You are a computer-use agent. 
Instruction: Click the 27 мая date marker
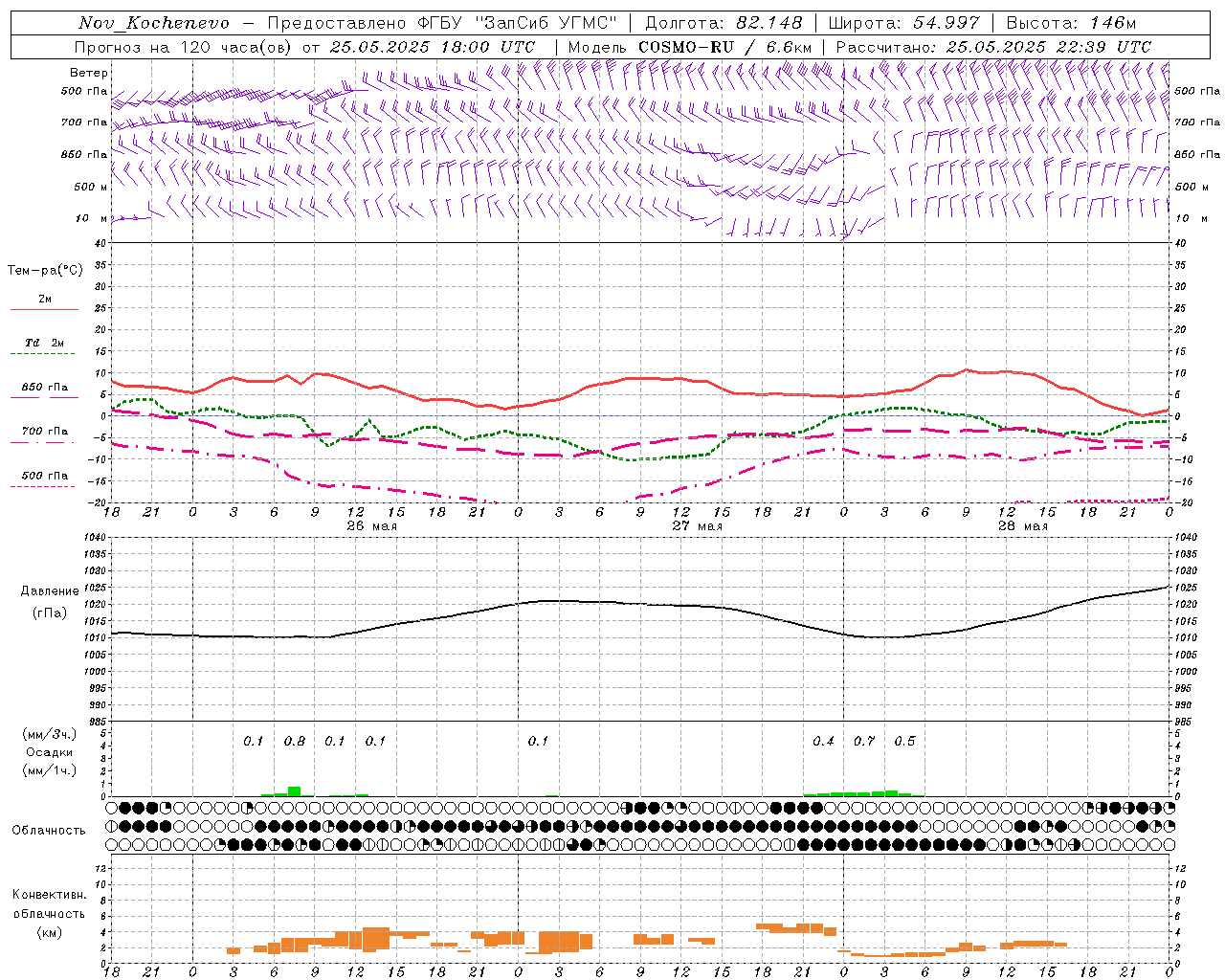(697, 526)
